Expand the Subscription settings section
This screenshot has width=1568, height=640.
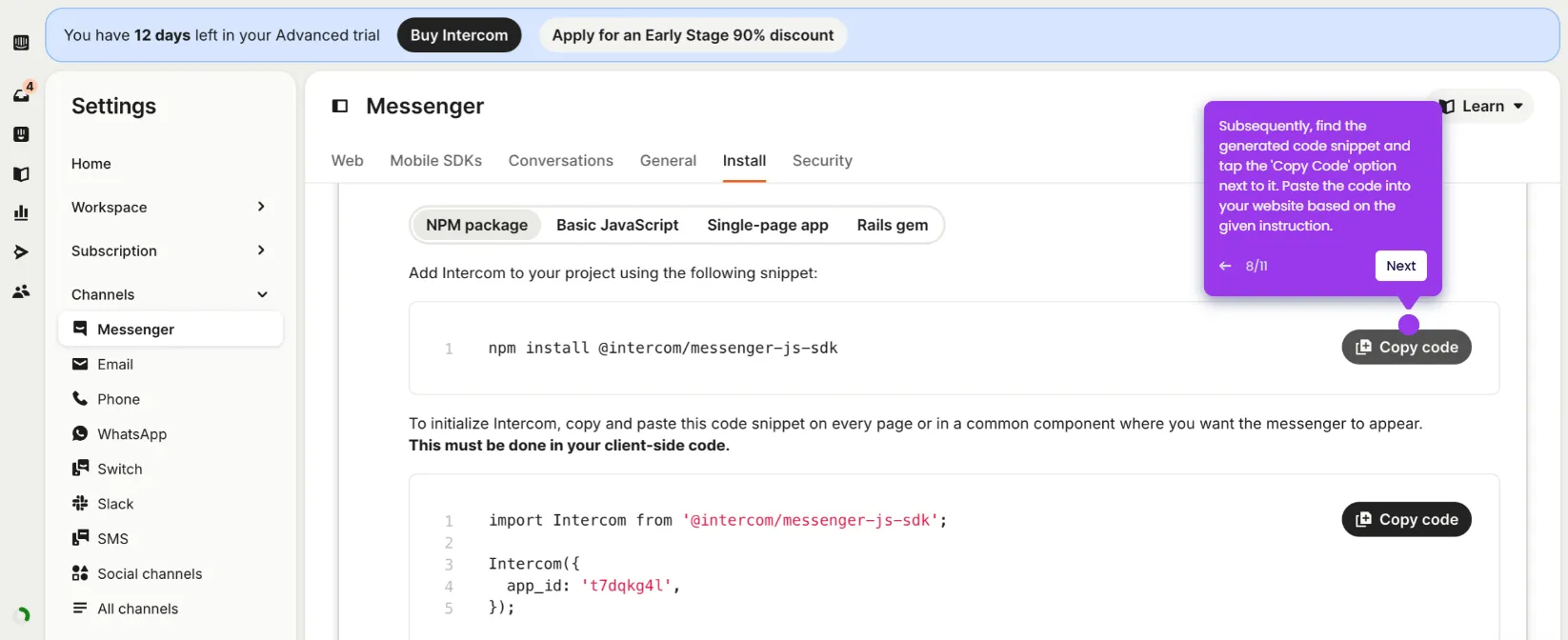click(168, 250)
